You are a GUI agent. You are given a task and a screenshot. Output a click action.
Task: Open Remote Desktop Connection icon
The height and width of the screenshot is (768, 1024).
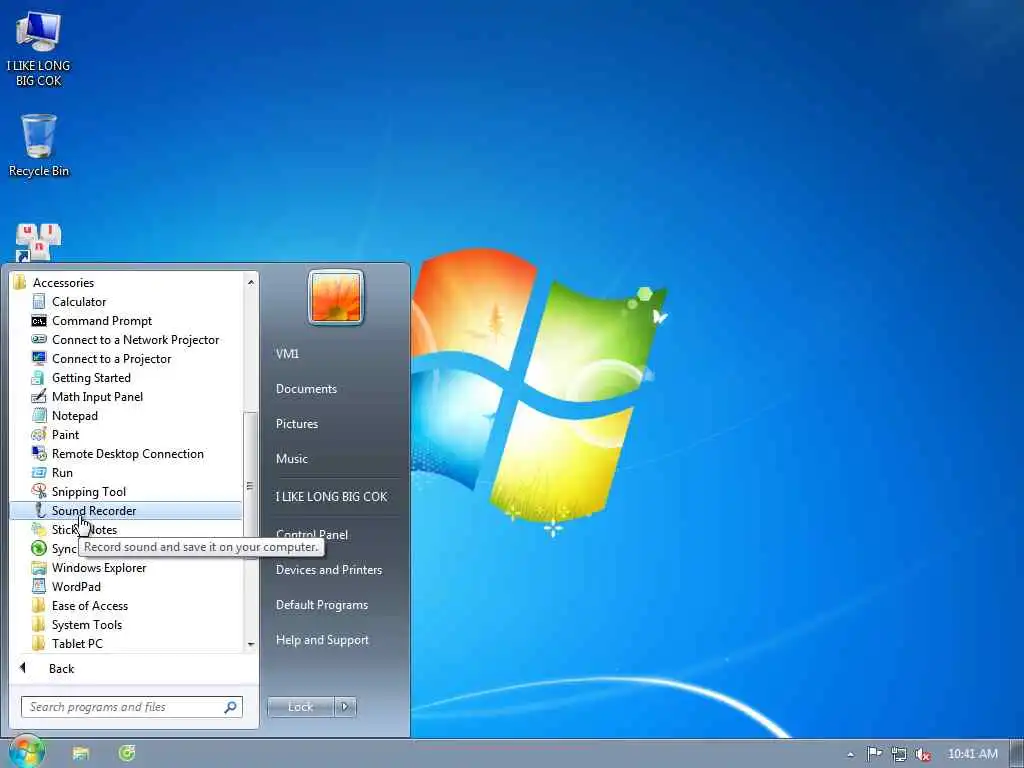click(x=39, y=453)
